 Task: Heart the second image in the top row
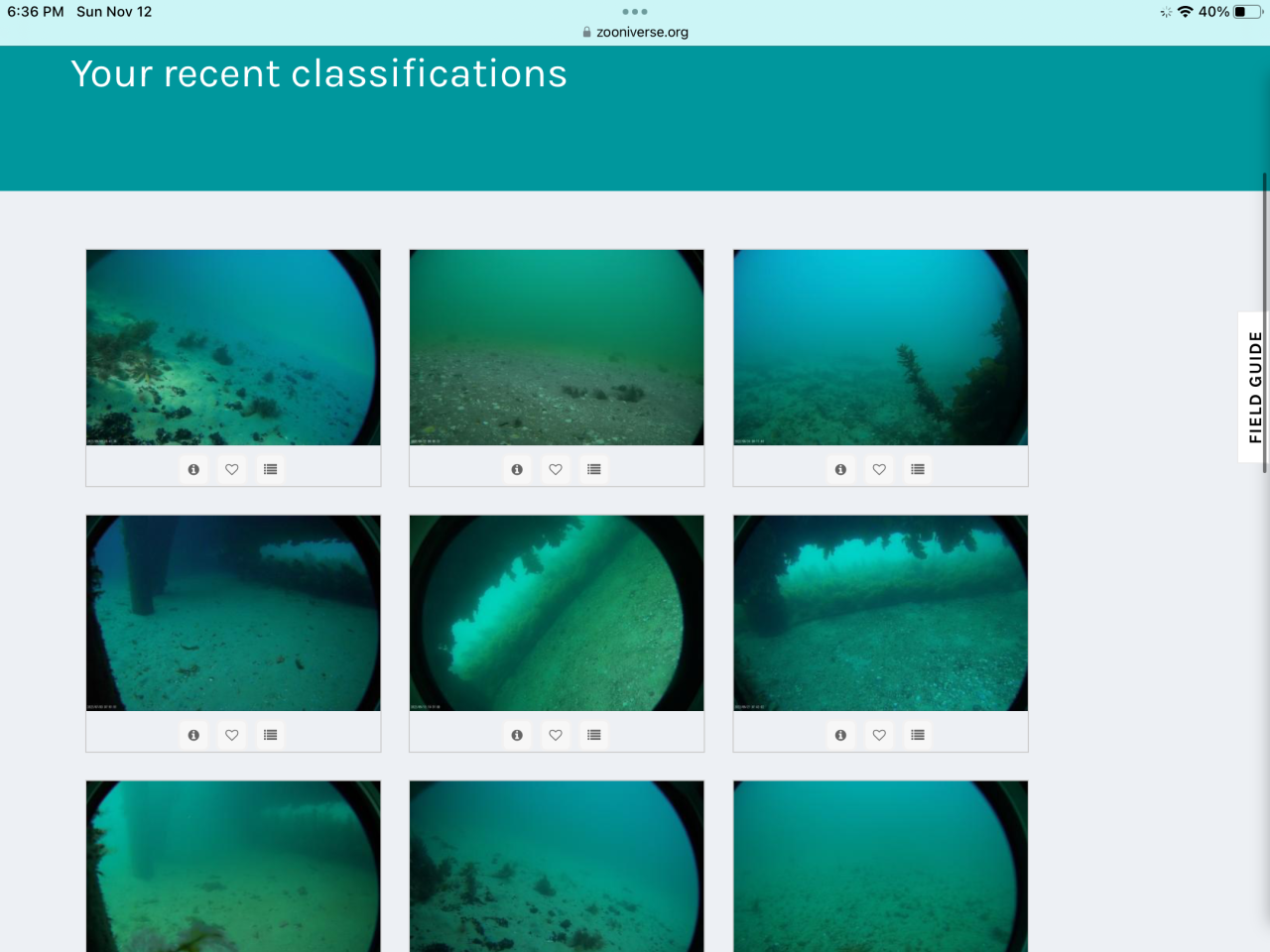point(556,469)
